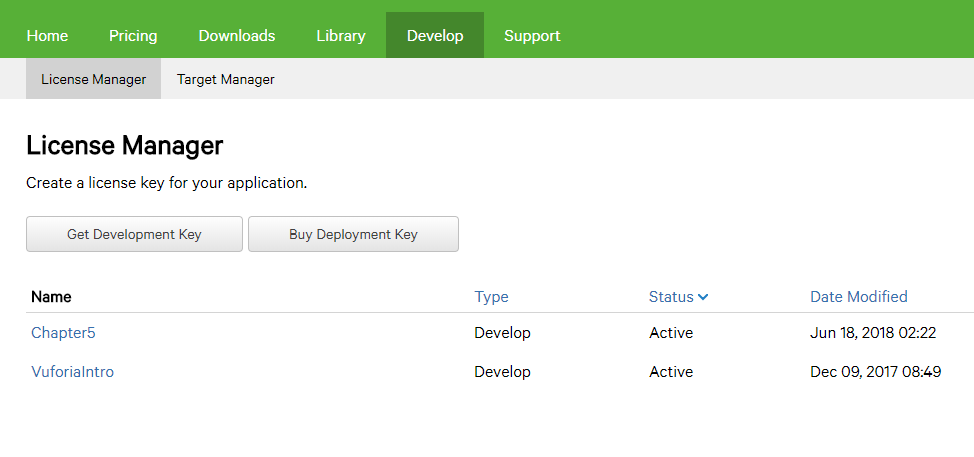Open the Chapter5 license link
The image size is (974, 457).
pyautogui.click(x=63, y=333)
